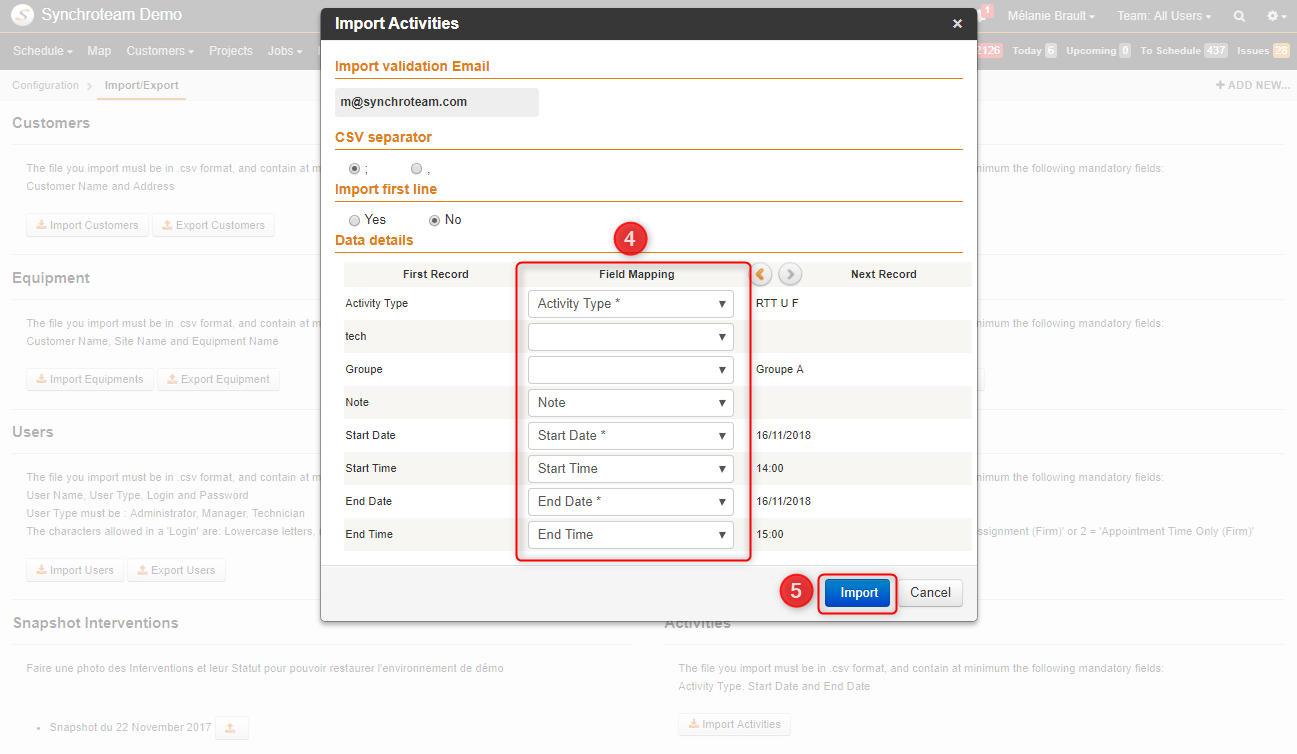Image resolution: width=1297 pixels, height=754 pixels.
Task: Open the empty mapping dropdown for tech
Action: click(631, 337)
